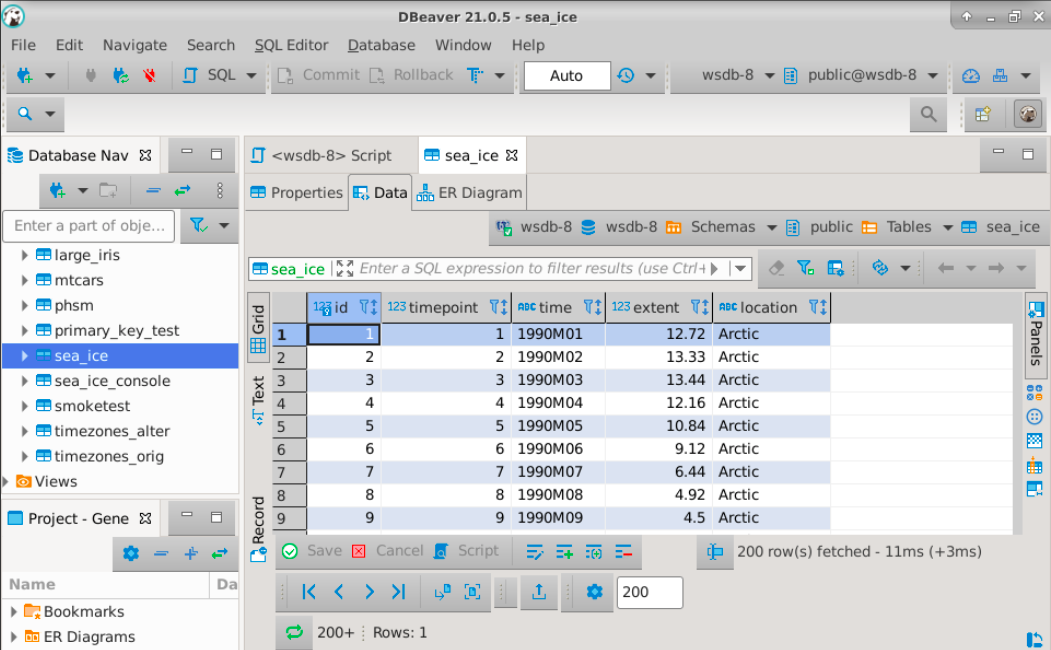Screen dimensions: 1051x650
Task: Open the Database menu
Action: click(381, 45)
